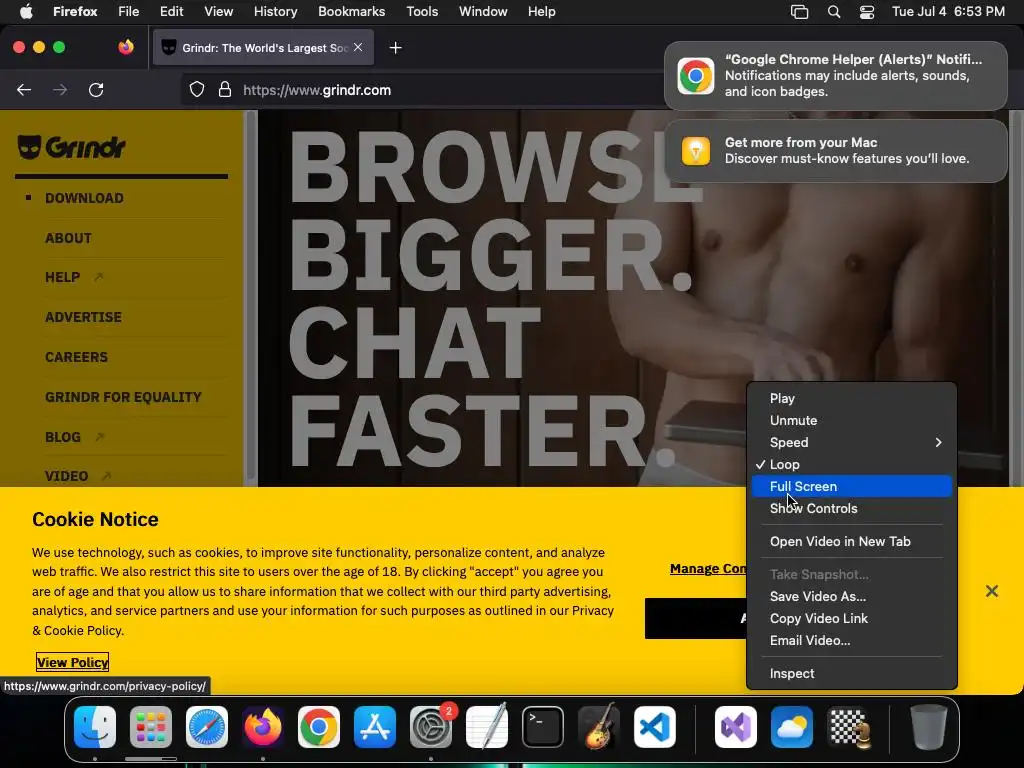Open Visual Studio Code from the dock
This screenshot has height=768, width=1024.
coord(655,727)
